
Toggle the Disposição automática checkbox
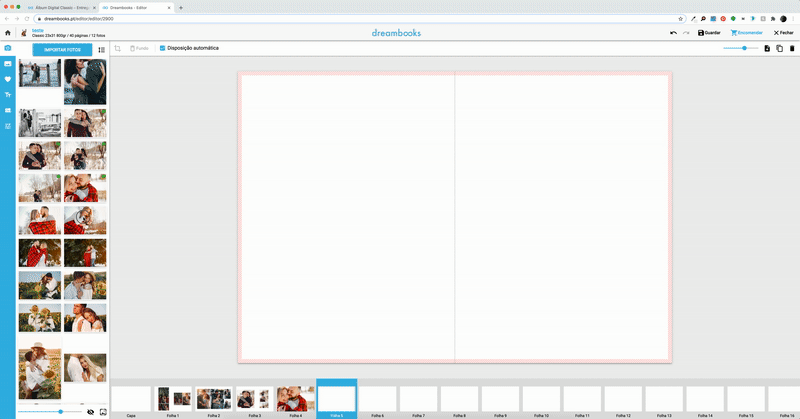[x=164, y=48]
